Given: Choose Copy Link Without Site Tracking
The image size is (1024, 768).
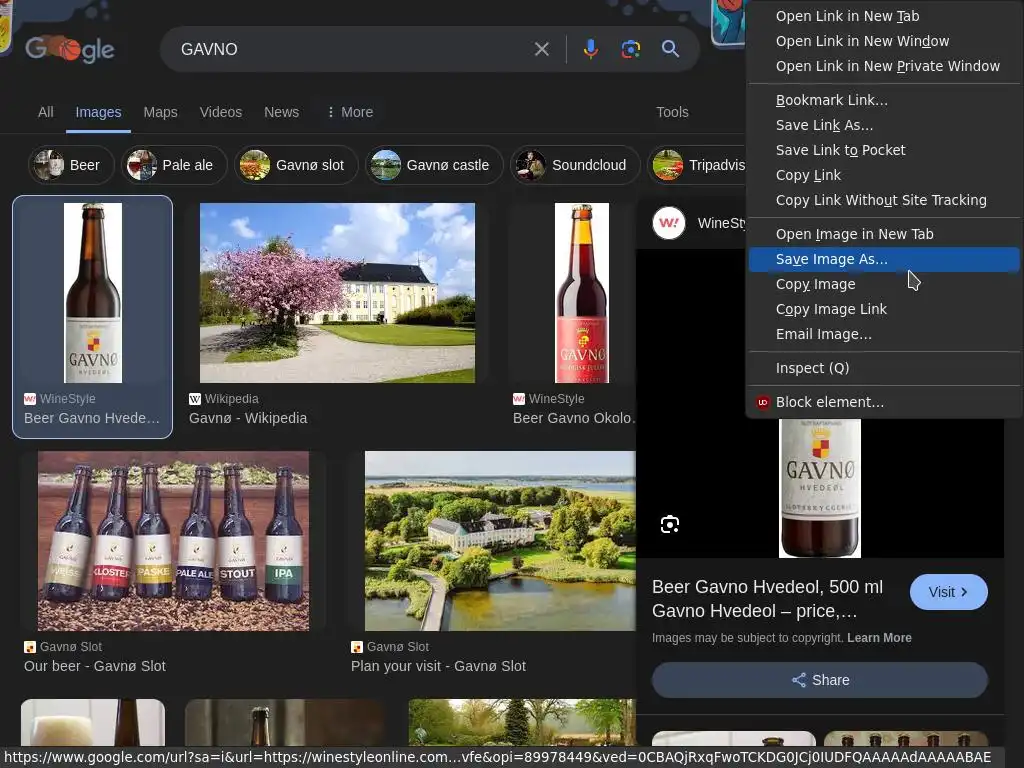Looking at the screenshot, I should click(884, 200).
